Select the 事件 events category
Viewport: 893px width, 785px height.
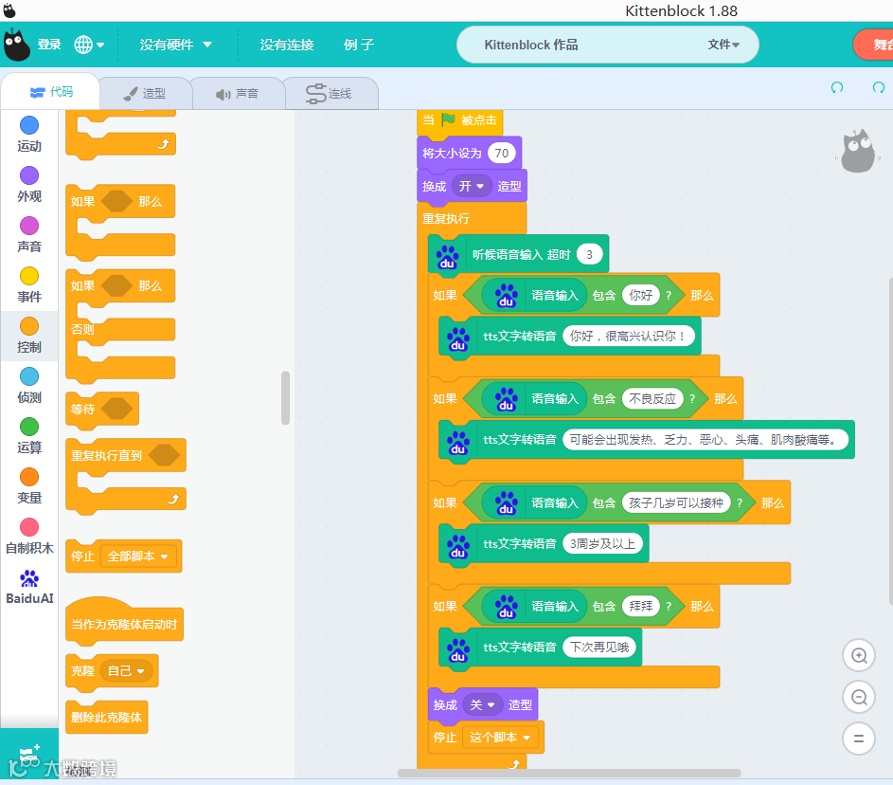coord(29,285)
